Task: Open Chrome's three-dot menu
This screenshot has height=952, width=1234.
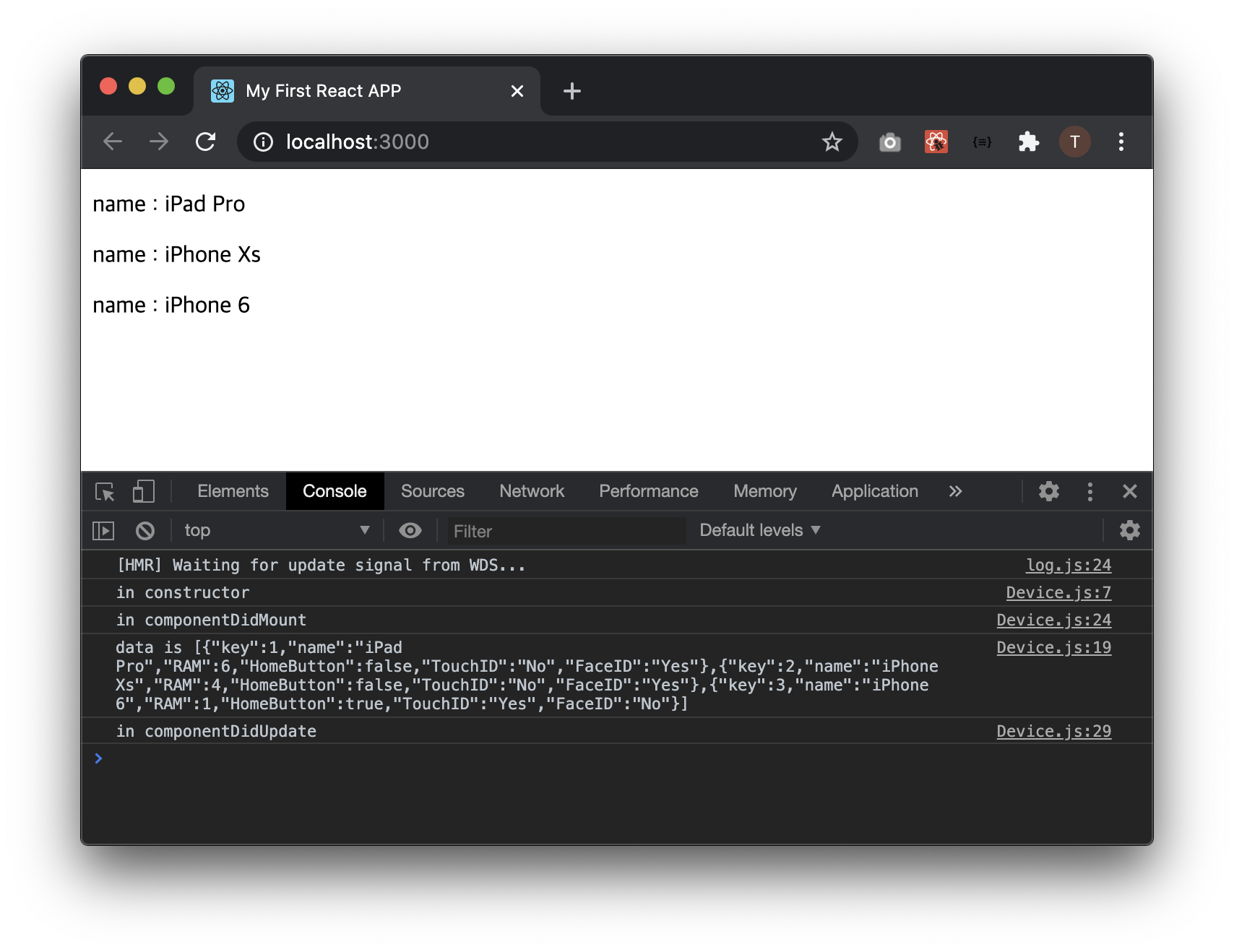Action: (1121, 142)
